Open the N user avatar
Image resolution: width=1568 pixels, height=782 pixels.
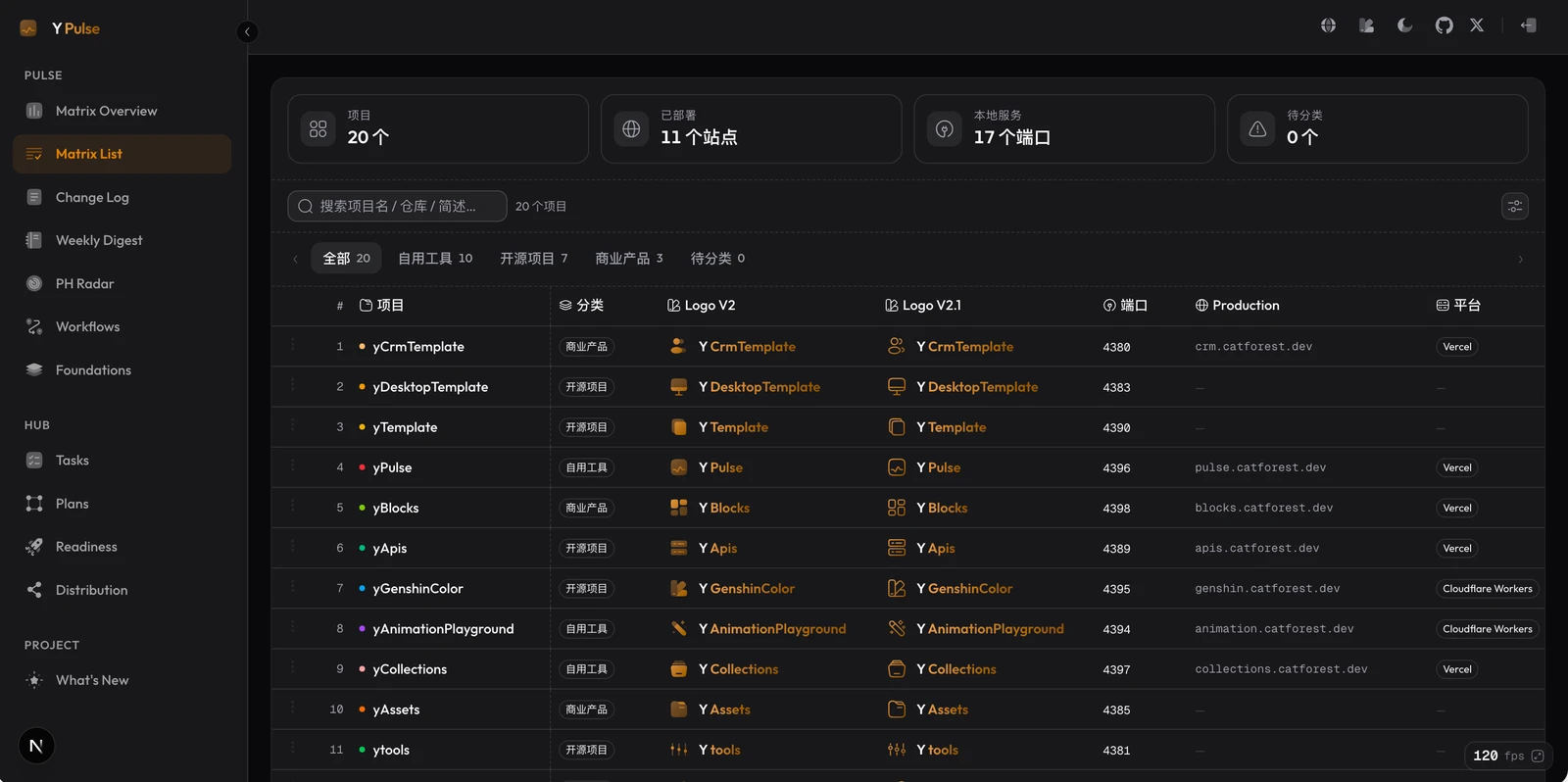click(x=36, y=746)
